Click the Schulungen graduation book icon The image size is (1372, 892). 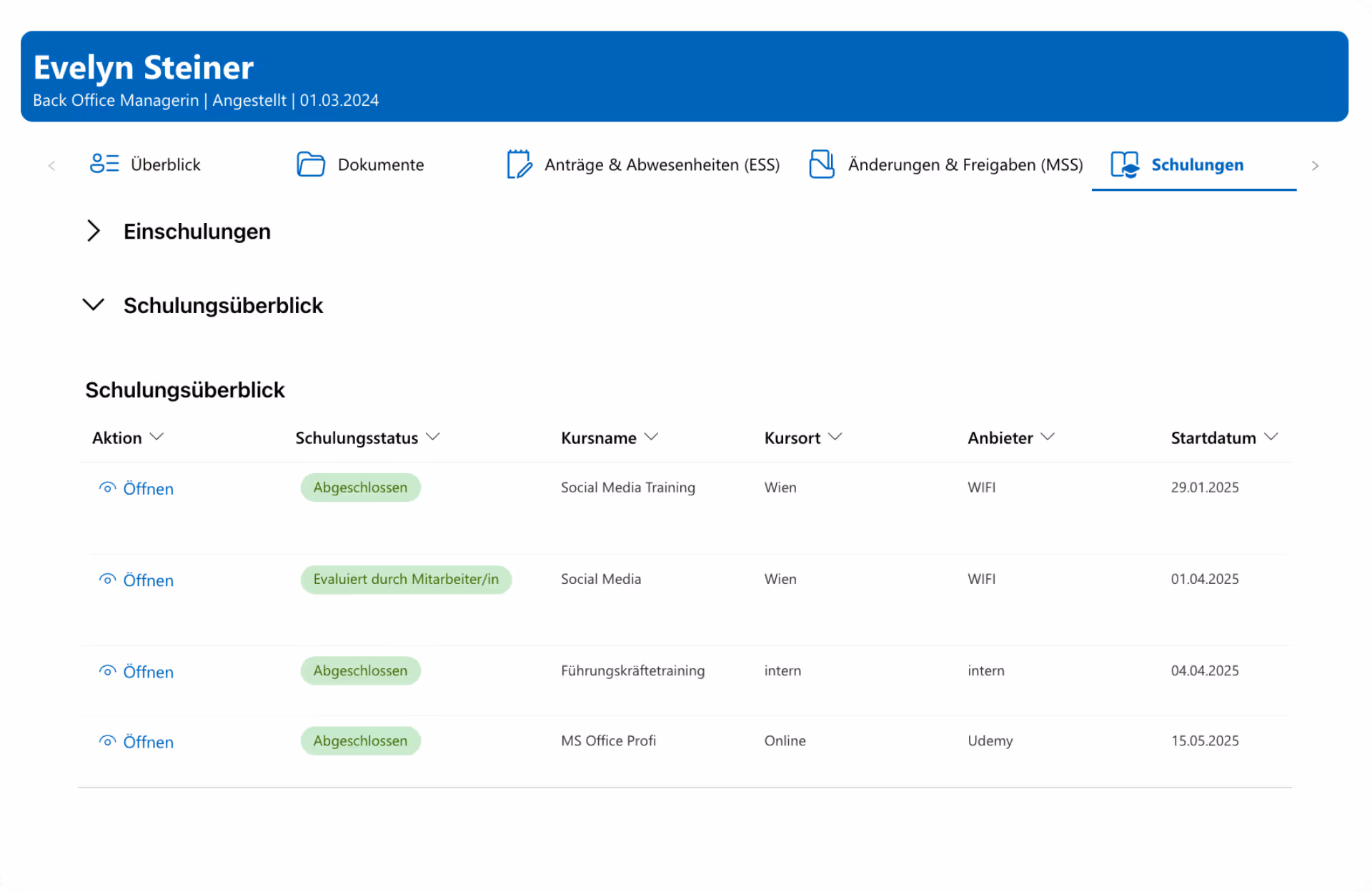[x=1125, y=164]
